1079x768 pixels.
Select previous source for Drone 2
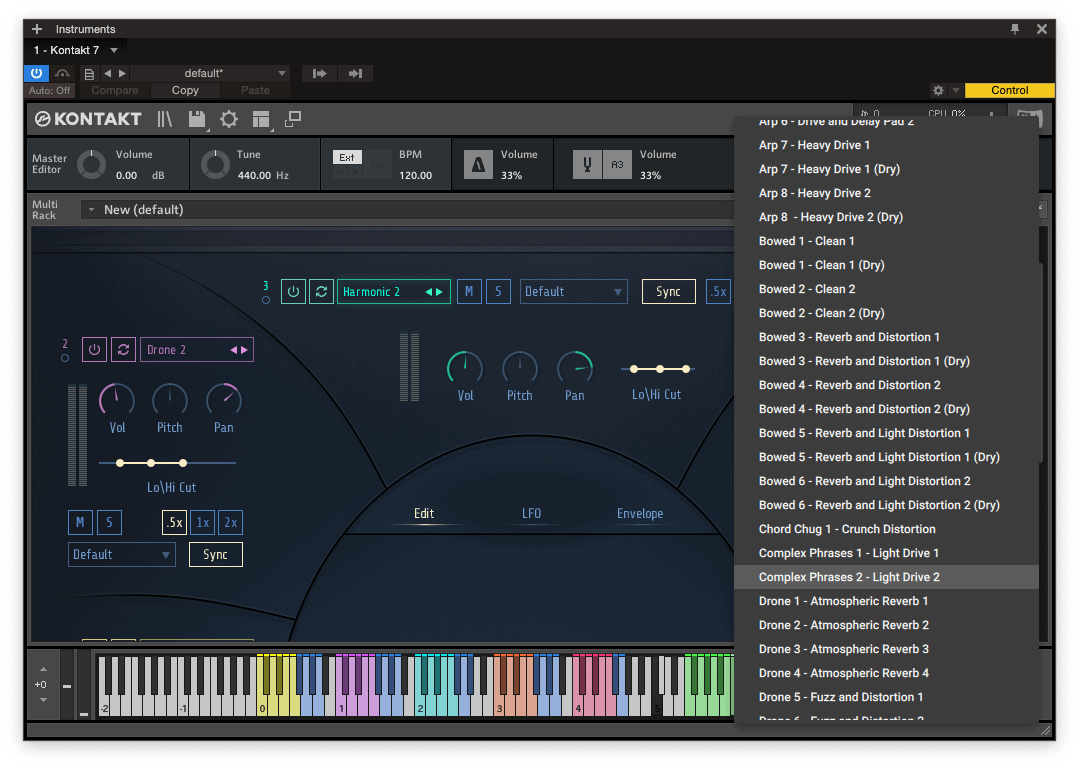[233, 350]
